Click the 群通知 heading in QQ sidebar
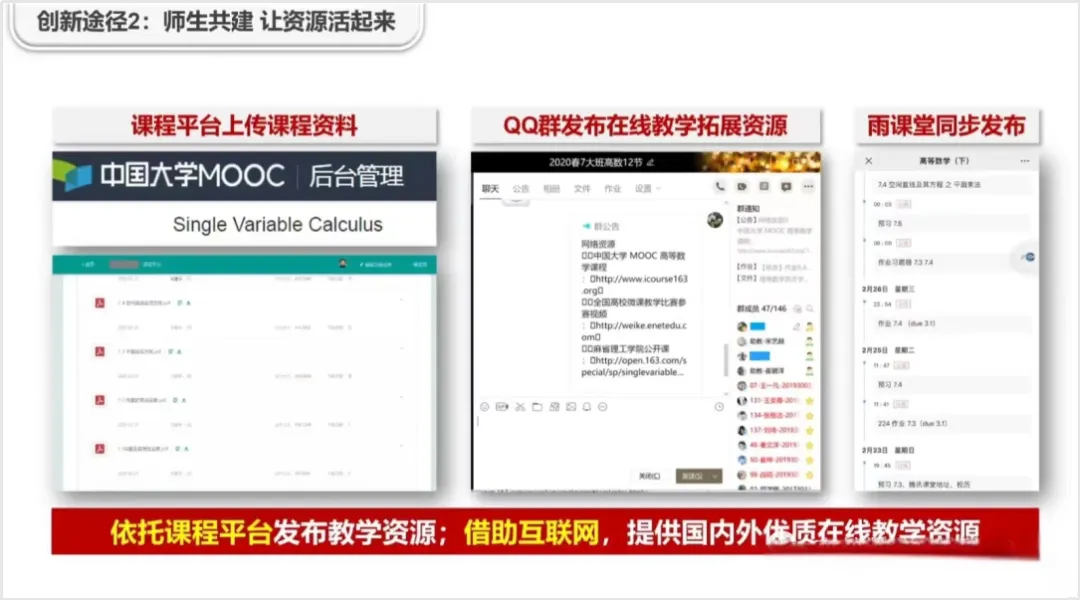This screenshot has width=1080, height=600. coord(748,208)
